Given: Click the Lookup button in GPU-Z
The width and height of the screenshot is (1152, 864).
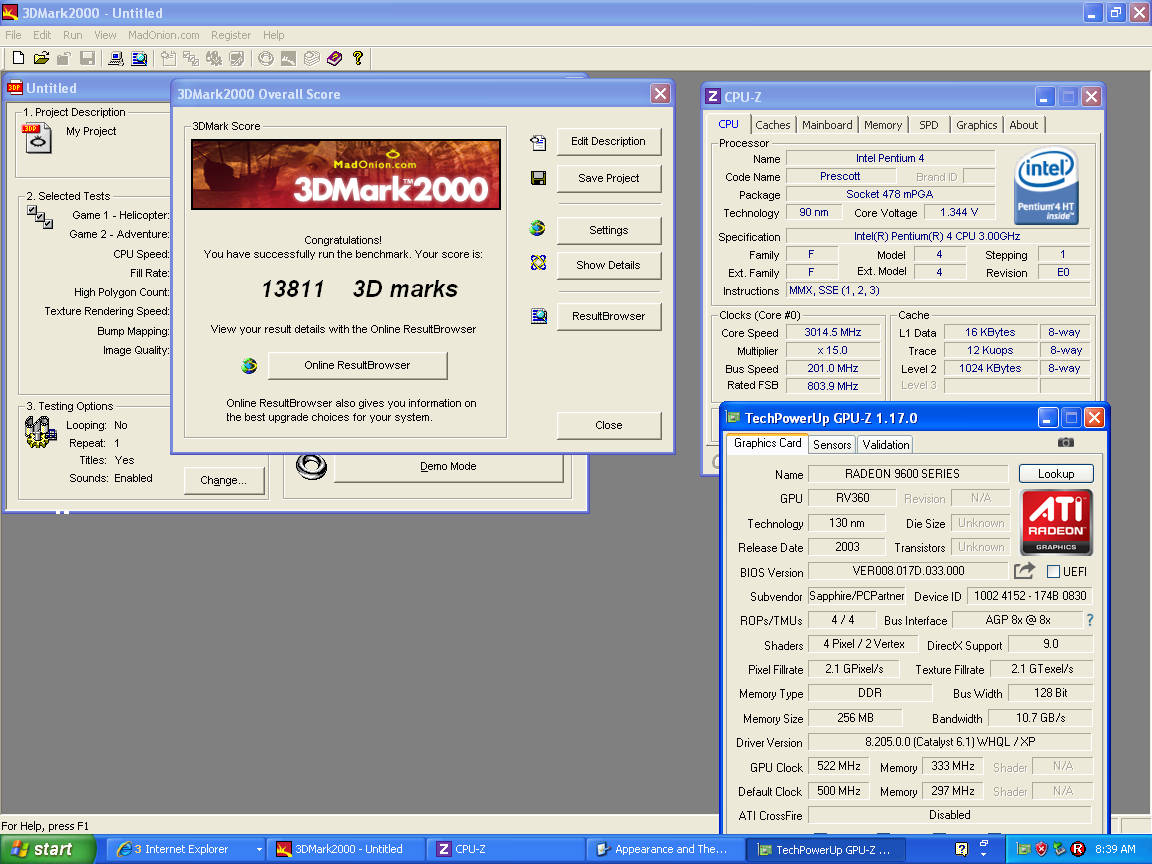Looking at the screenshot, I should 1056,474.
